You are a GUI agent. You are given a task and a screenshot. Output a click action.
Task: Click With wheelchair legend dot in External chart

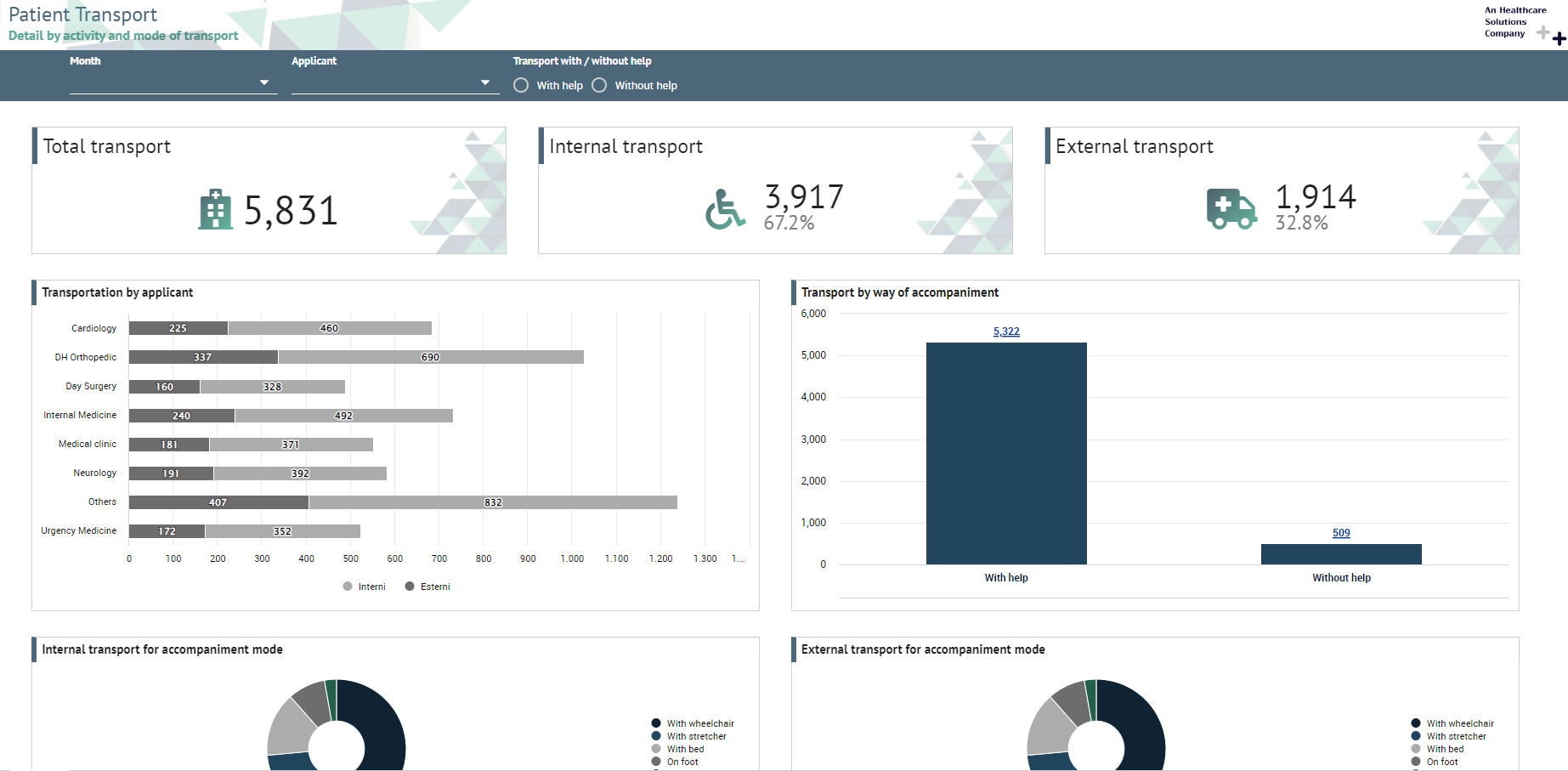pyautogui.click(x=1416, y=723)
